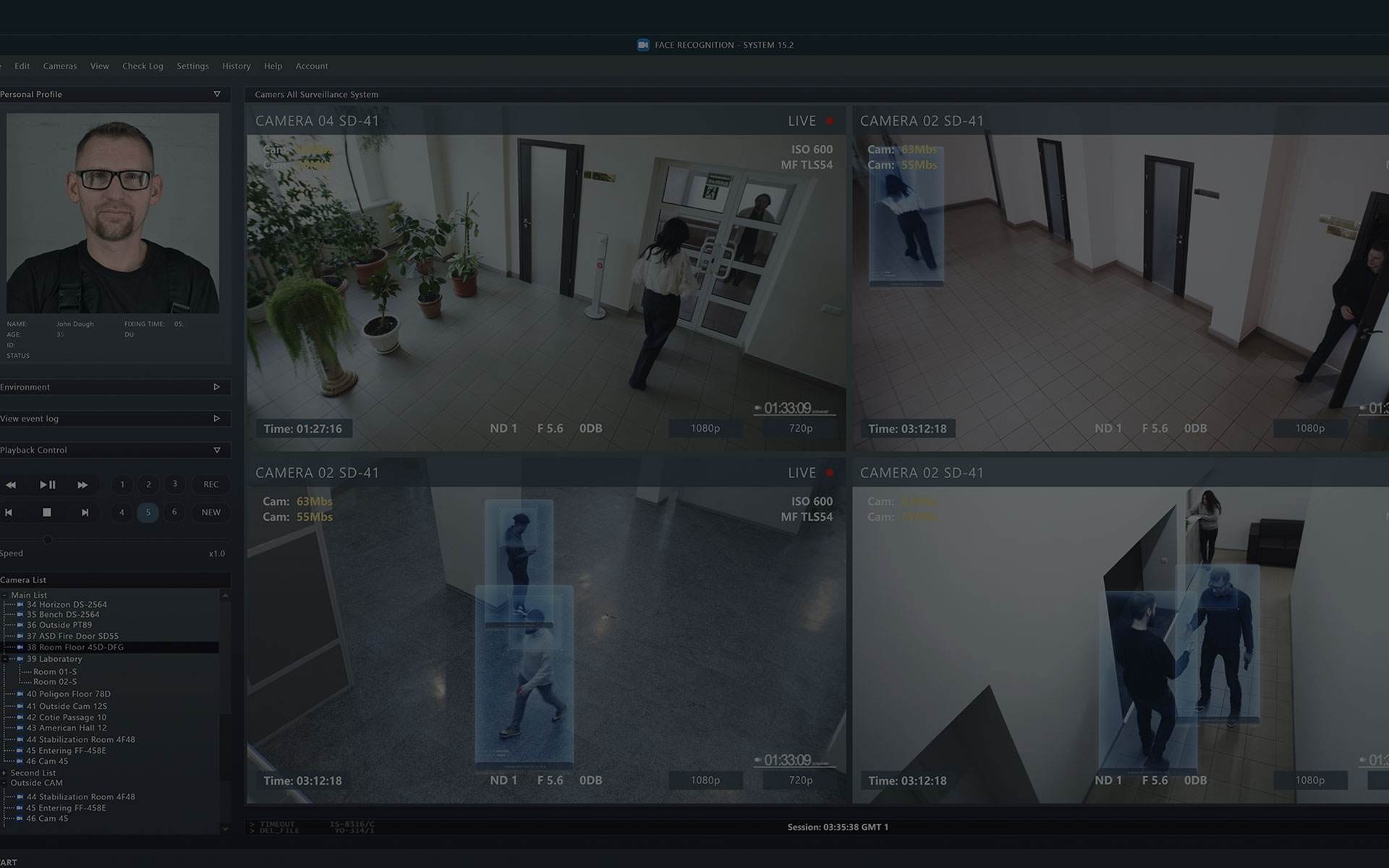Click the play/pause playback icon
Viewport: 1389px width, 868px height.
point(47,485)
